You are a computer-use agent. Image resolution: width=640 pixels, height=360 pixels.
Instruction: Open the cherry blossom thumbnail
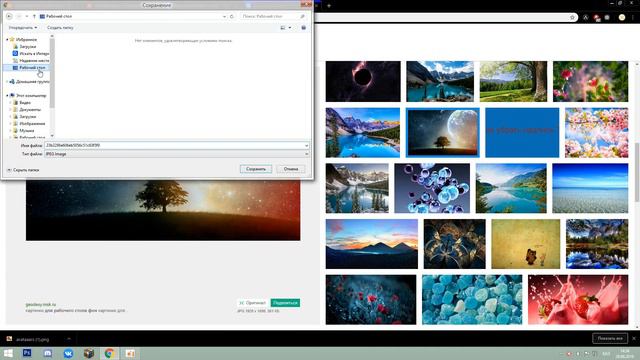tap(596, 133)
